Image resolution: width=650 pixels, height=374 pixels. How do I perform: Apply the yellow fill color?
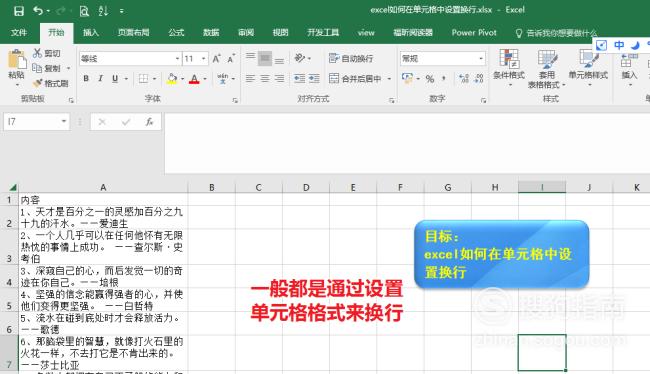click(x=172, y=78)
